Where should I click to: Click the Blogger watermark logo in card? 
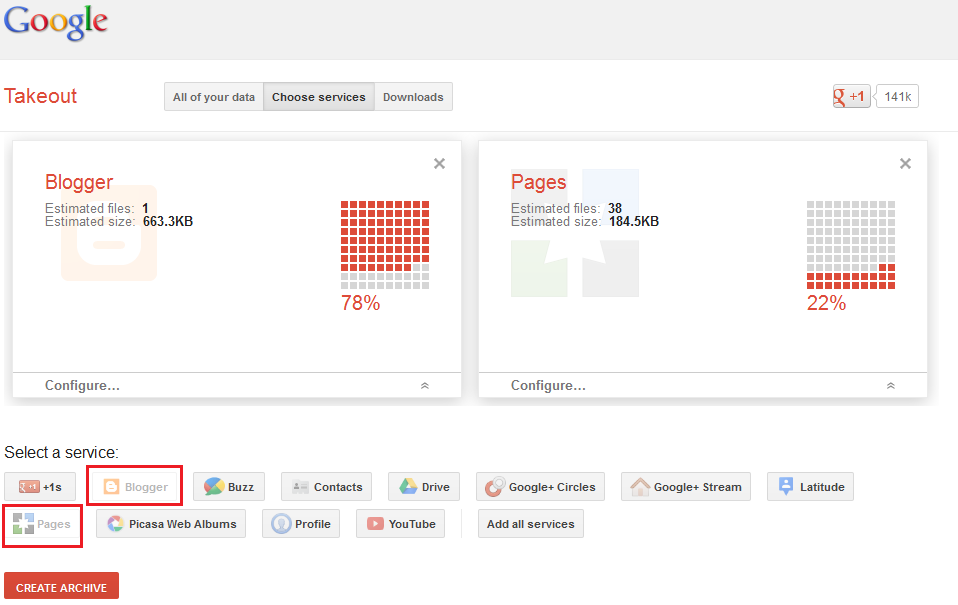click(109, 233)
